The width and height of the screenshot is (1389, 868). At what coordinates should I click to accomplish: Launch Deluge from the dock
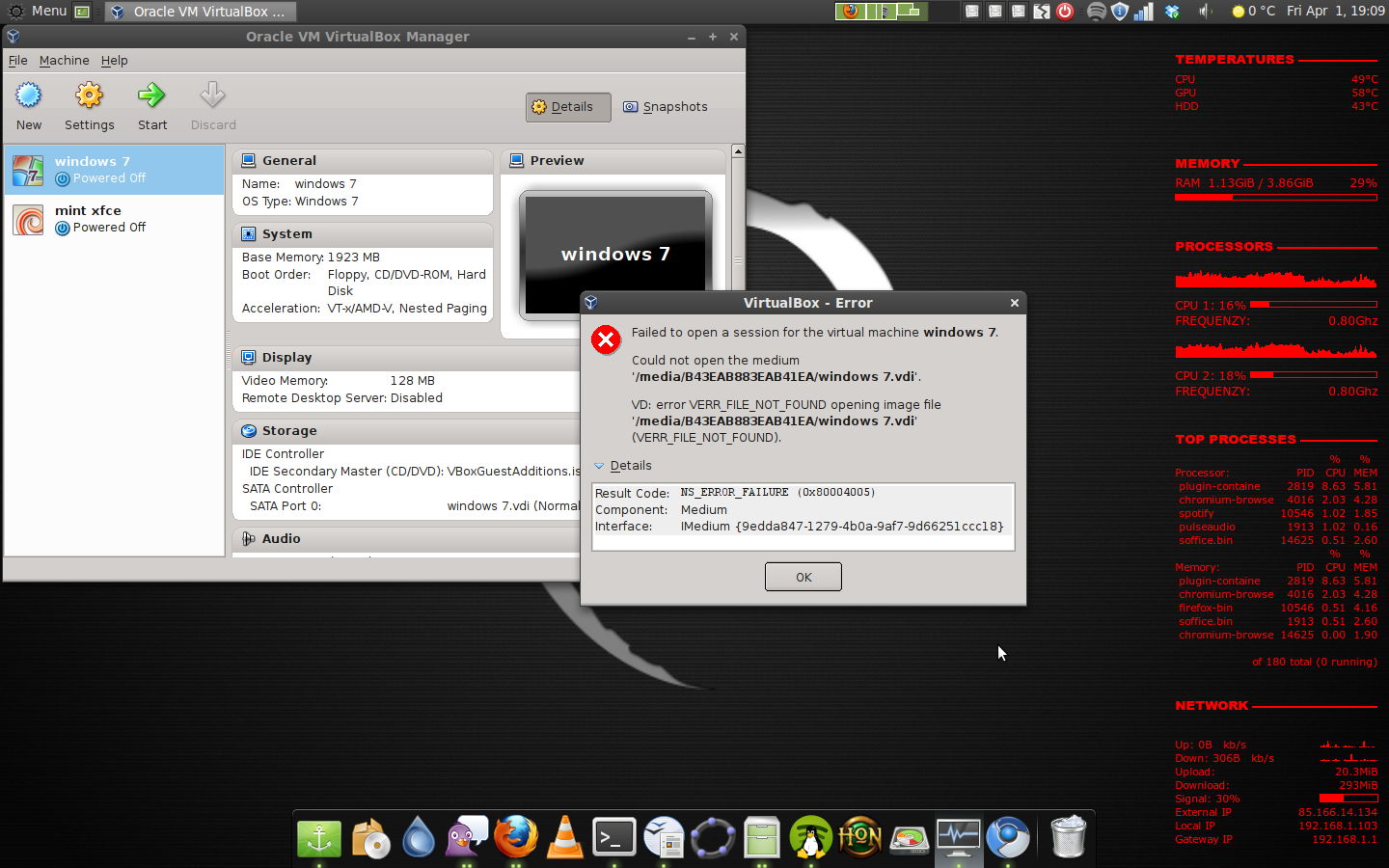pyautogui.click(x=419, y=836)
